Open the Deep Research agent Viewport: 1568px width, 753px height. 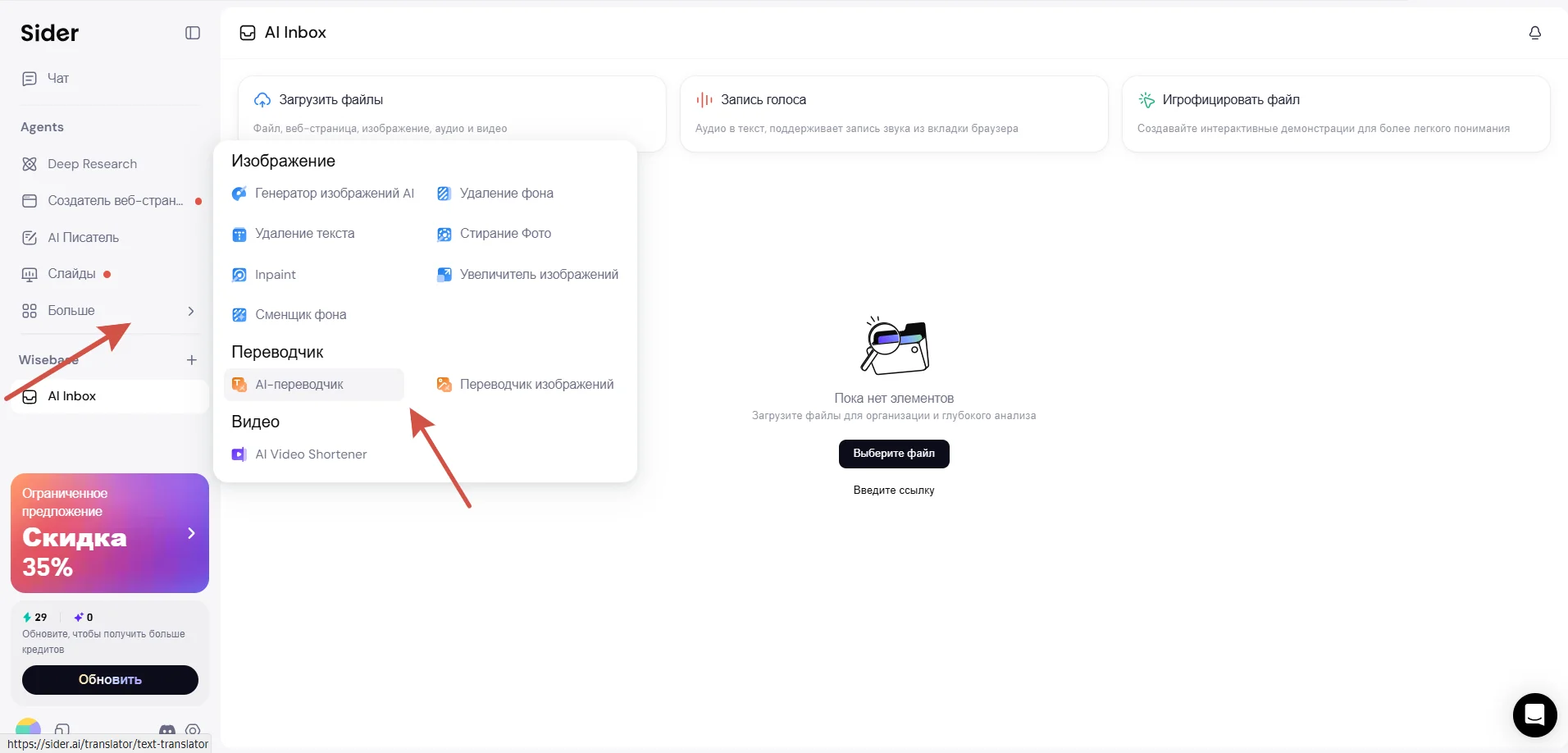click(110, 164)
